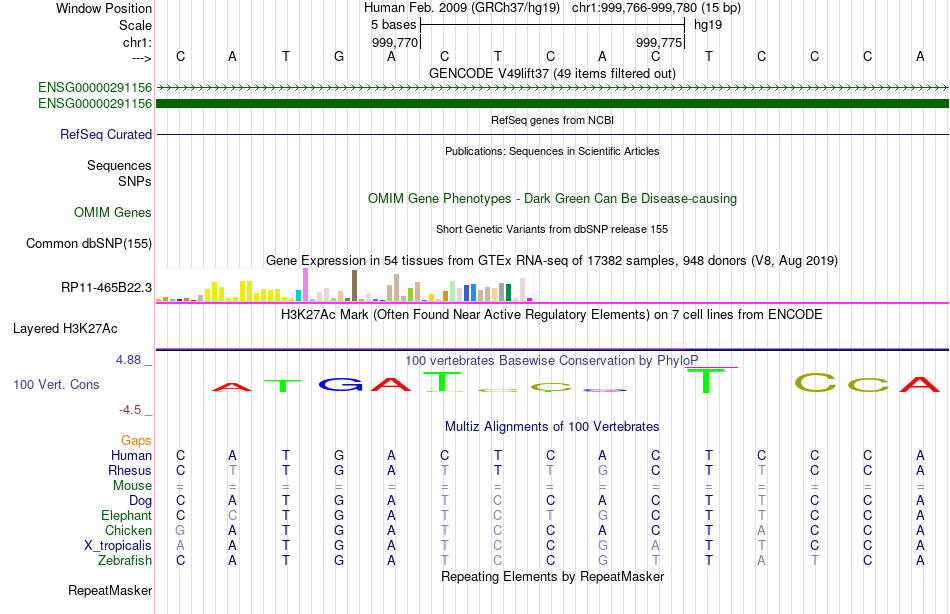This screenshot has height=614, width=950.
Task: Open the GTEx Gene Expression track title
Action: tap(552, 261)
